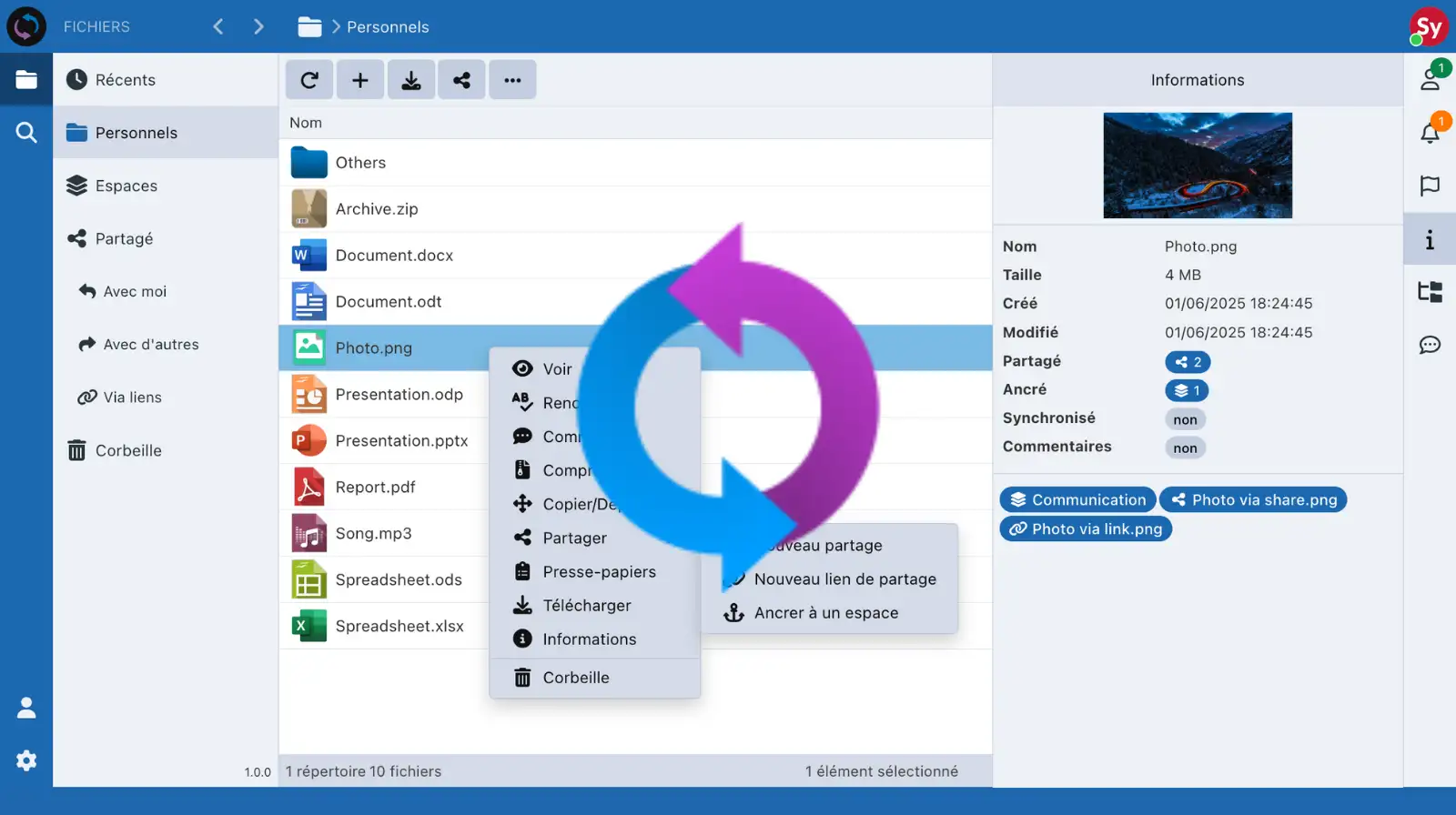Click the Personnels breadcrumb

[388, 26]
